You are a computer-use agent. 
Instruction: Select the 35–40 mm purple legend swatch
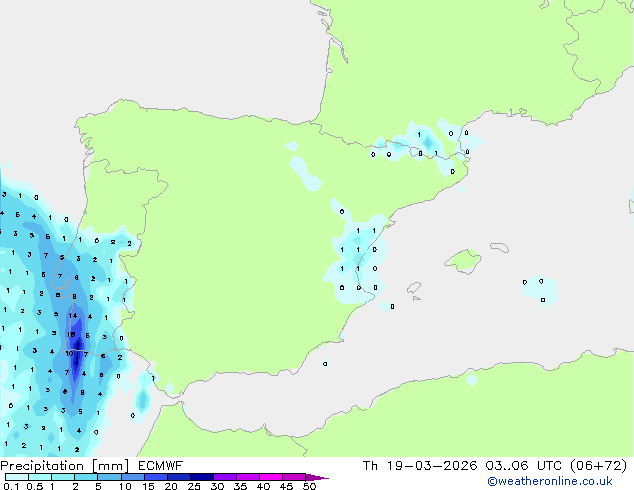[x=248, y=477]
